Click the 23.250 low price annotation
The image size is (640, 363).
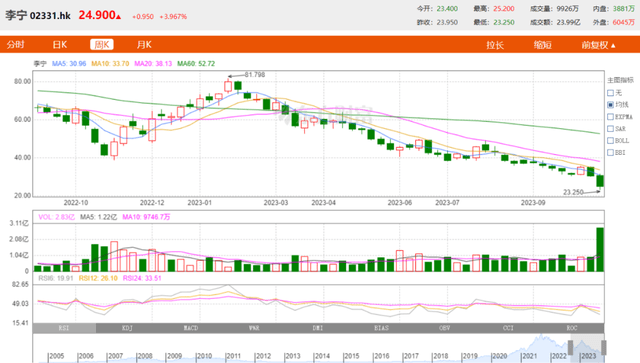(573, 192)
